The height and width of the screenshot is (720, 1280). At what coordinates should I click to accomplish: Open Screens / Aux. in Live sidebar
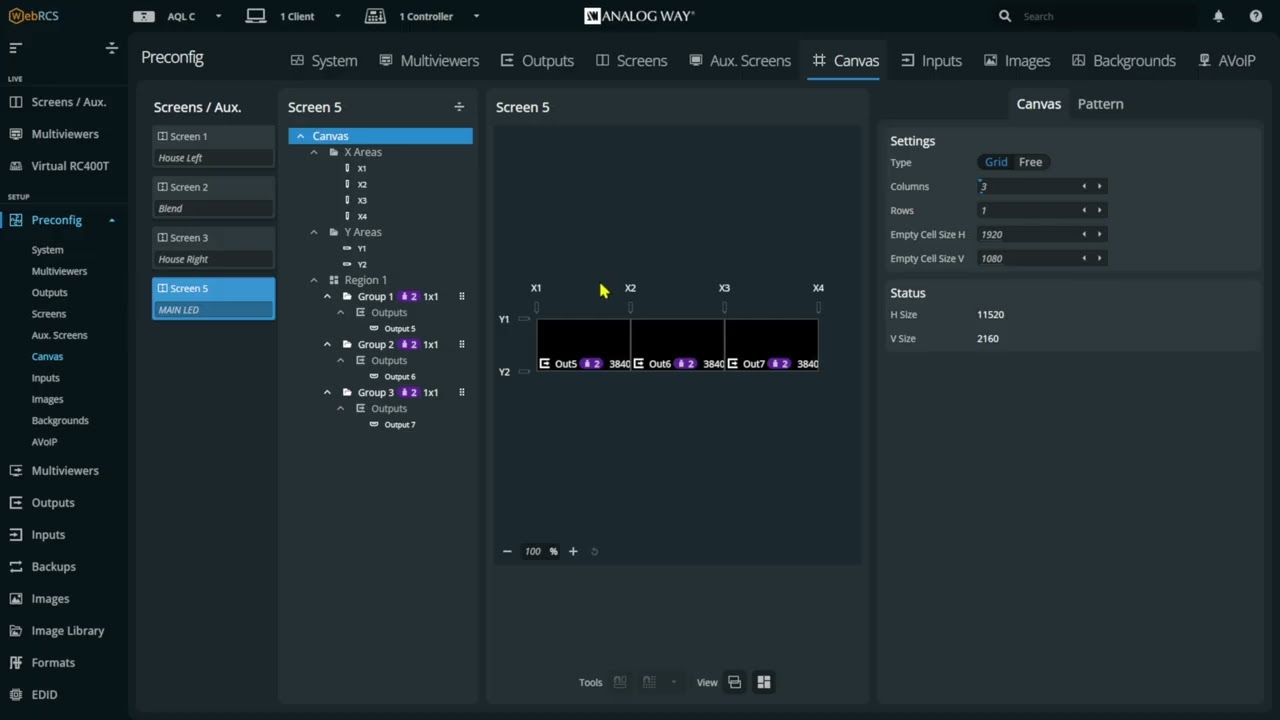click(x=68, y=102)
